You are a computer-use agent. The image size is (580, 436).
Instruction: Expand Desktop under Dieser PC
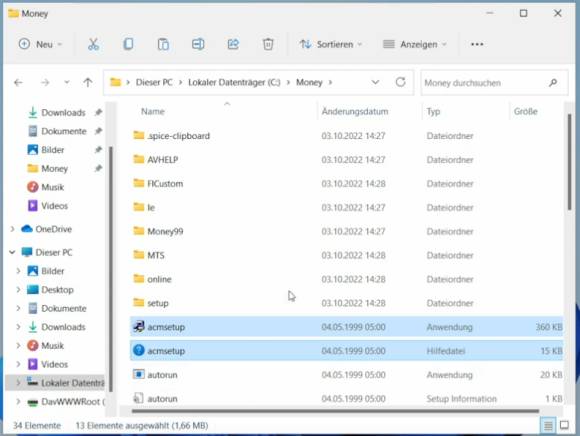tap(18, 290)
